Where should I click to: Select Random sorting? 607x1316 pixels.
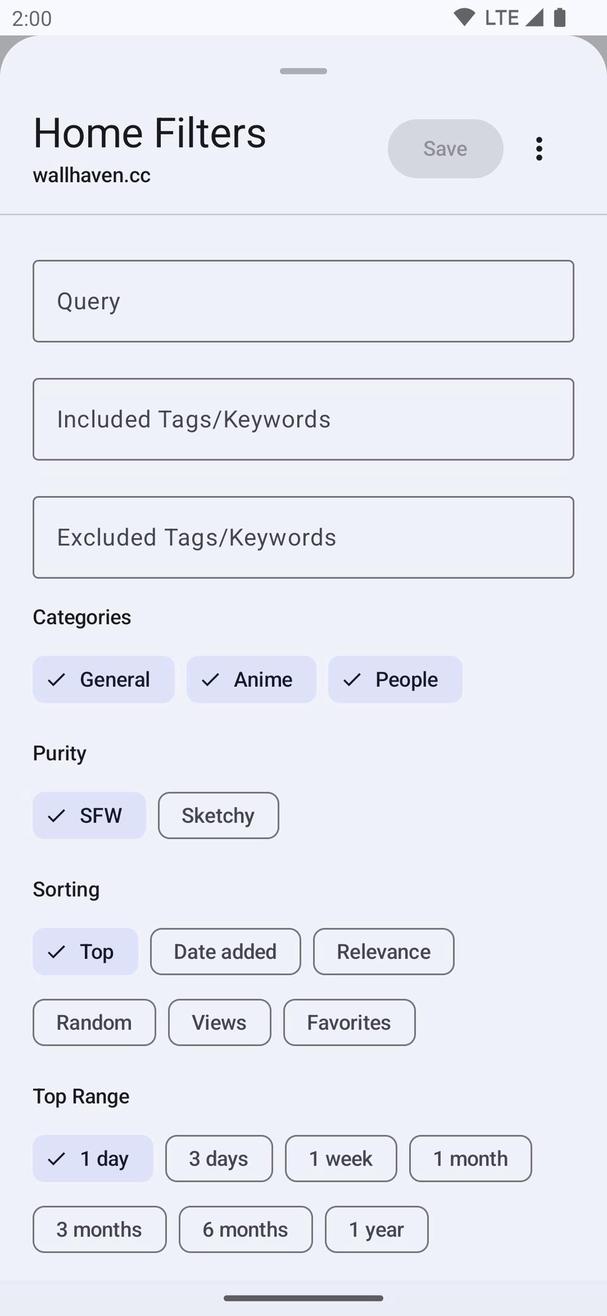click(94, 1022)
